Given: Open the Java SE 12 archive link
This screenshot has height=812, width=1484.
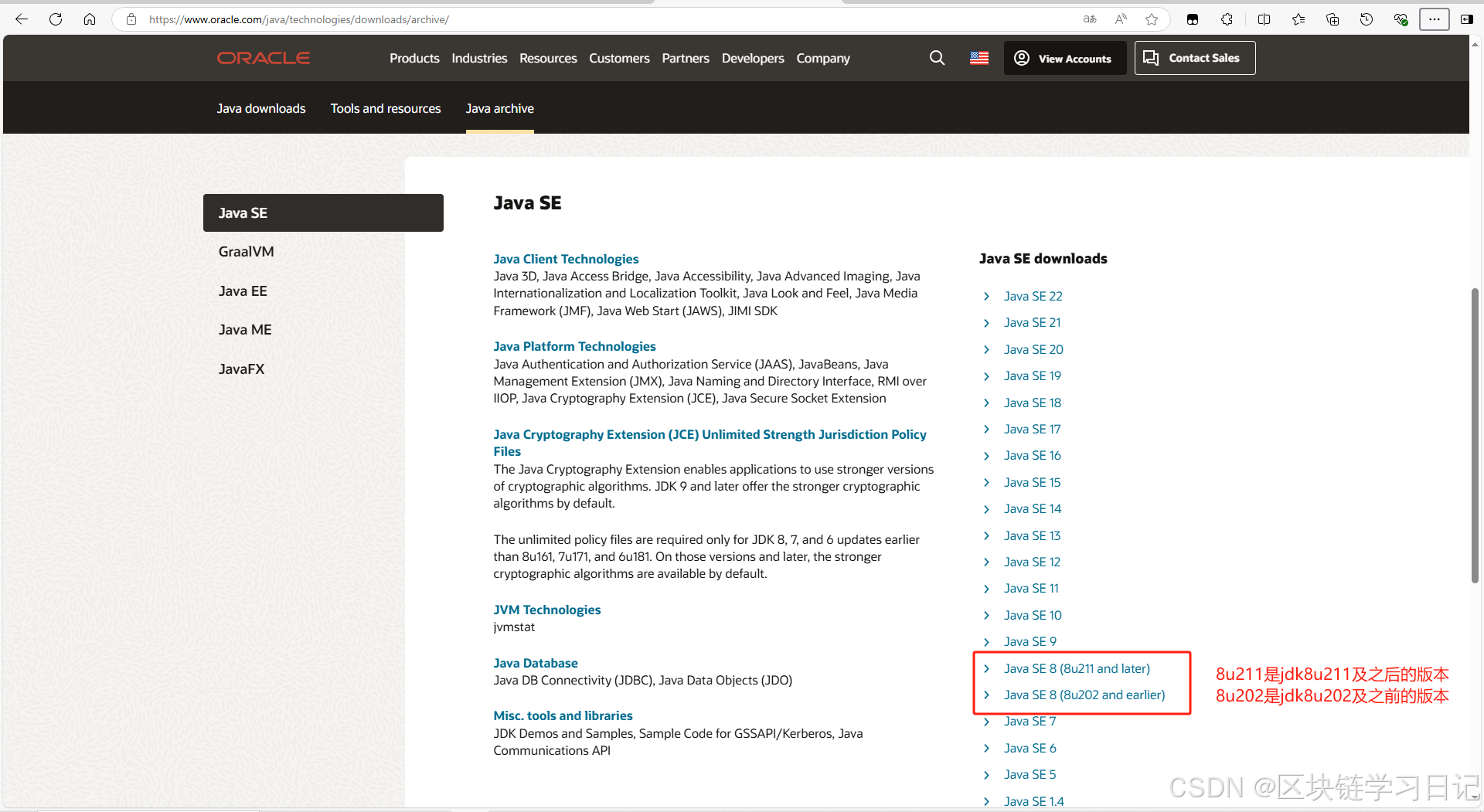Looking at the screenshot, I should tap(1032, 562).
